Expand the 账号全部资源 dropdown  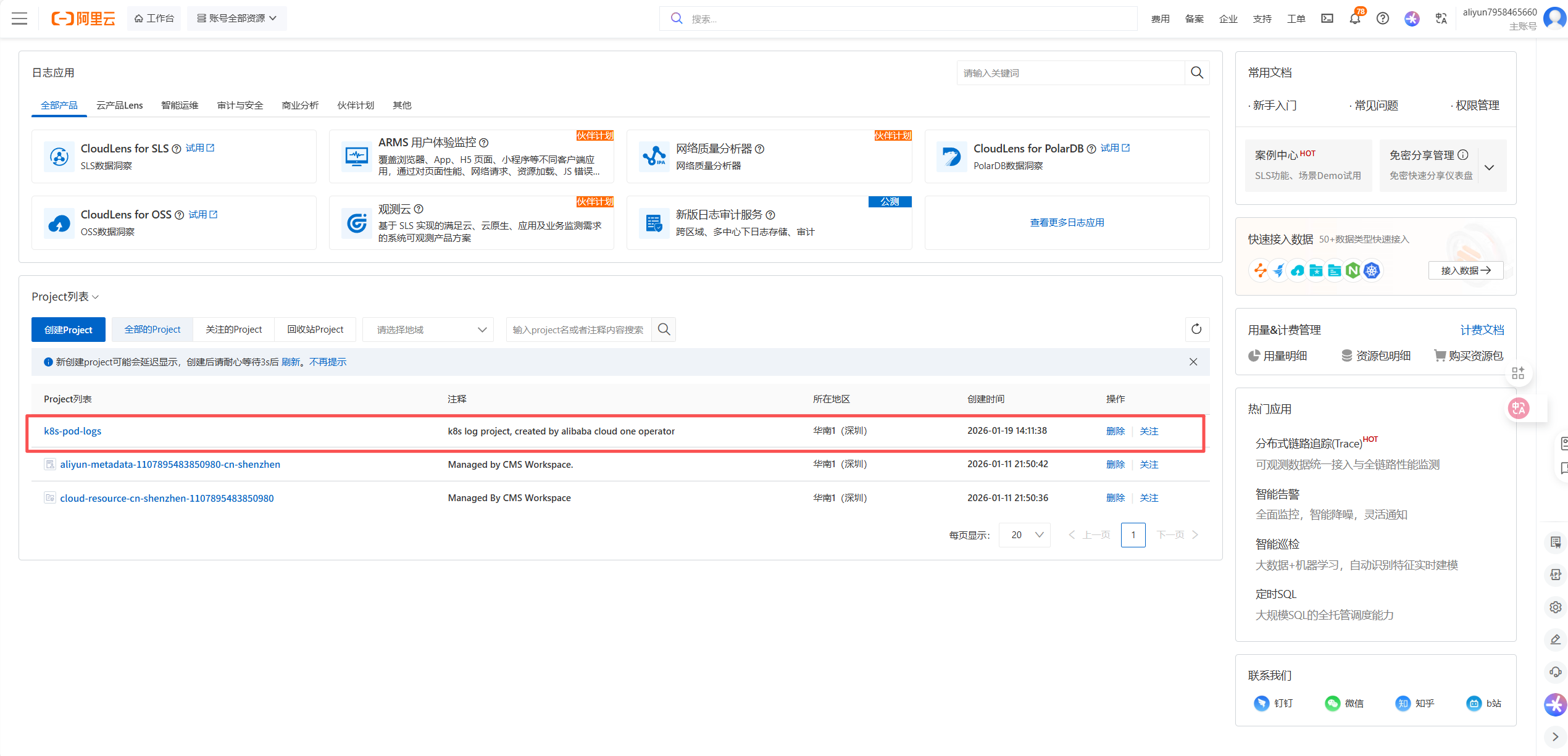point(237,19)
